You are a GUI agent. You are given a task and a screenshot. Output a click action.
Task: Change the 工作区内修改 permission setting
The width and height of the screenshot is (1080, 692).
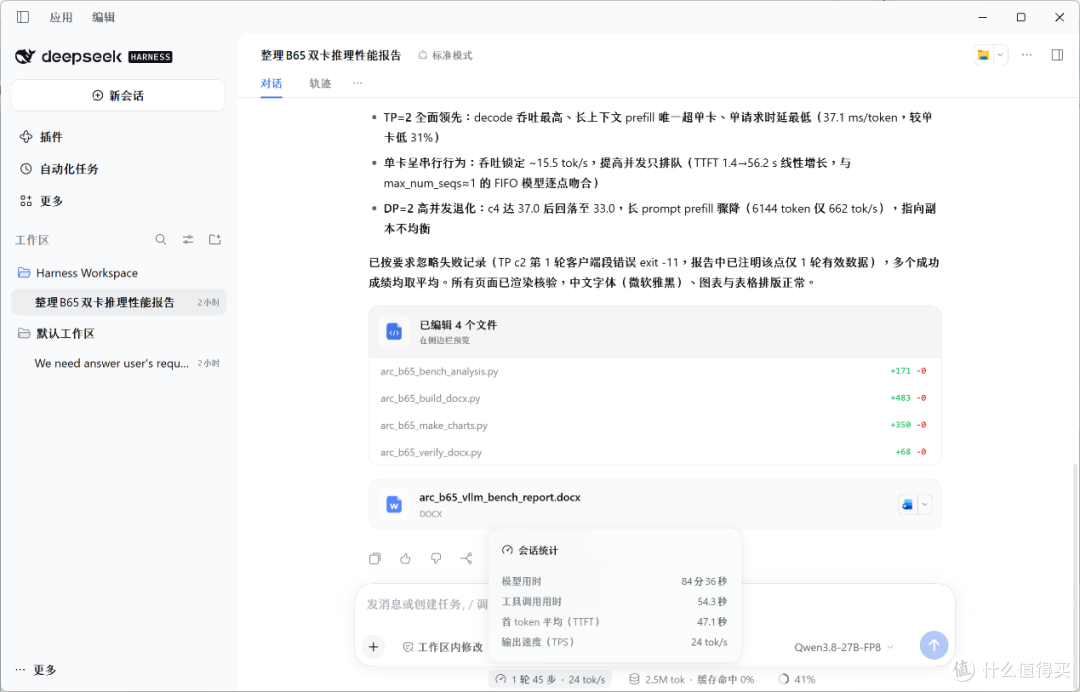point(442,647)
